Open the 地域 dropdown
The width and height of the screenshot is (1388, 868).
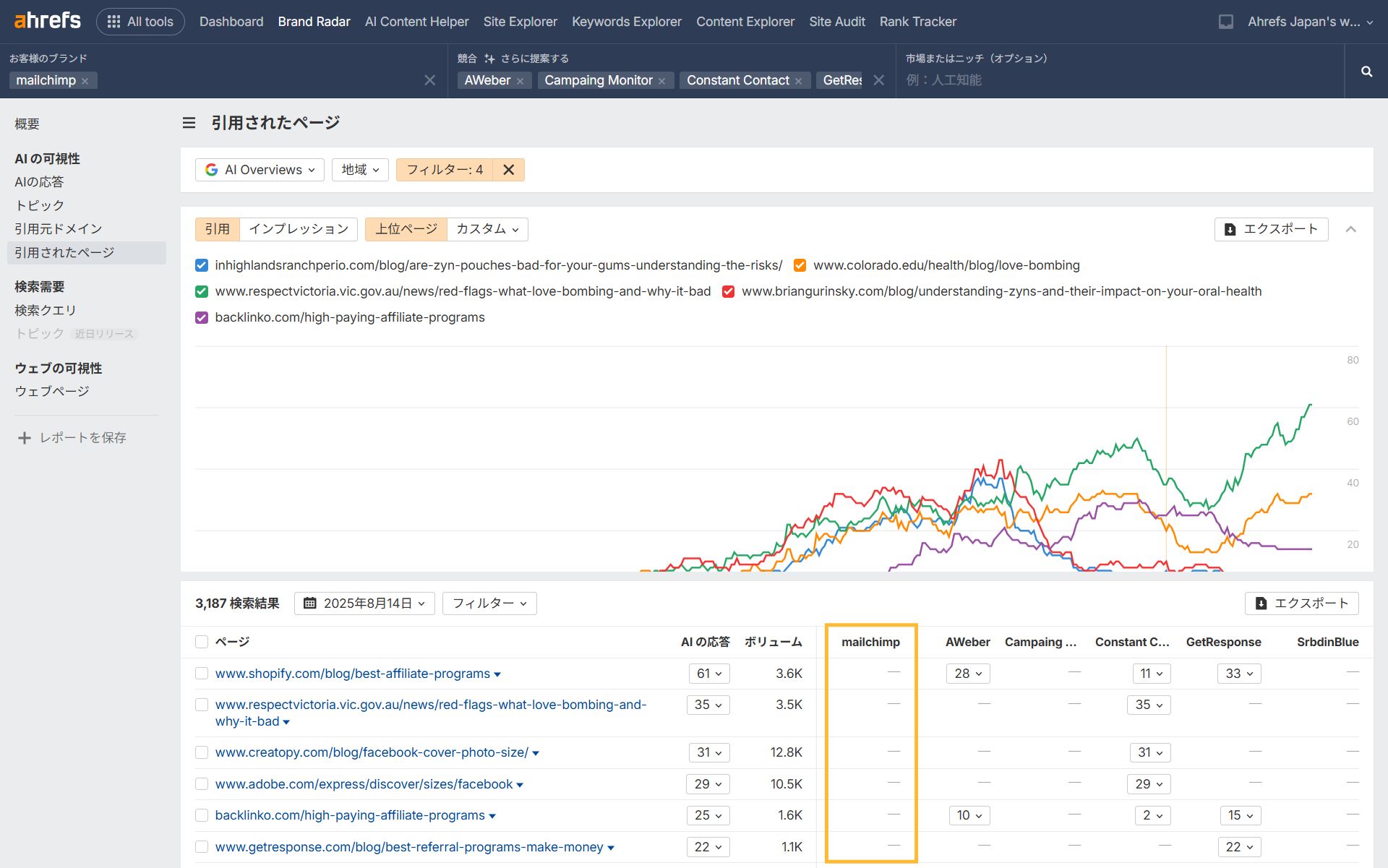pos(359,170)
